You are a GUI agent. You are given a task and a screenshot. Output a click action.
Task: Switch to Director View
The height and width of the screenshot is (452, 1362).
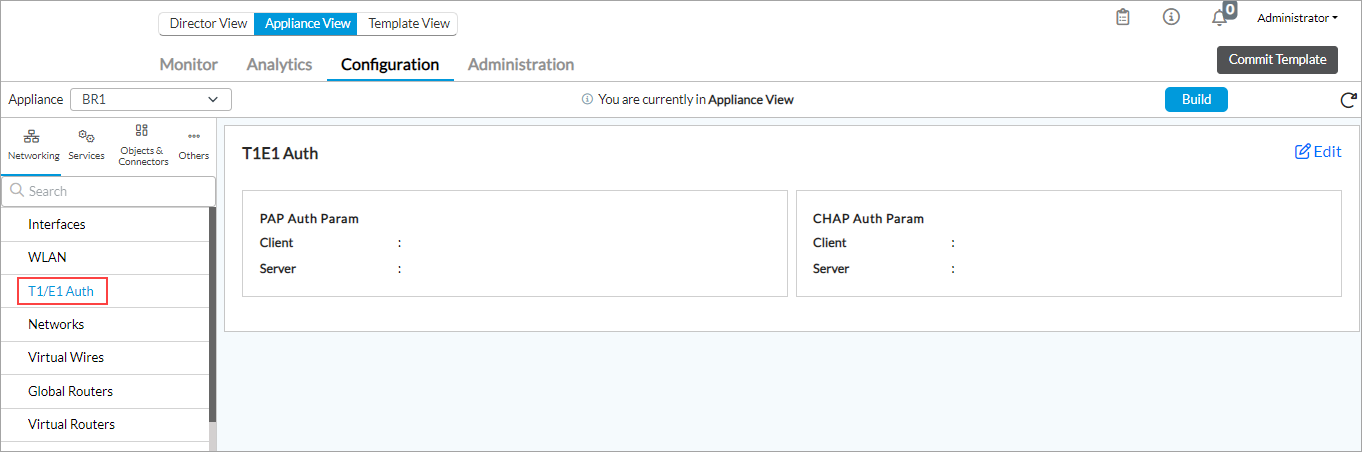208,23
